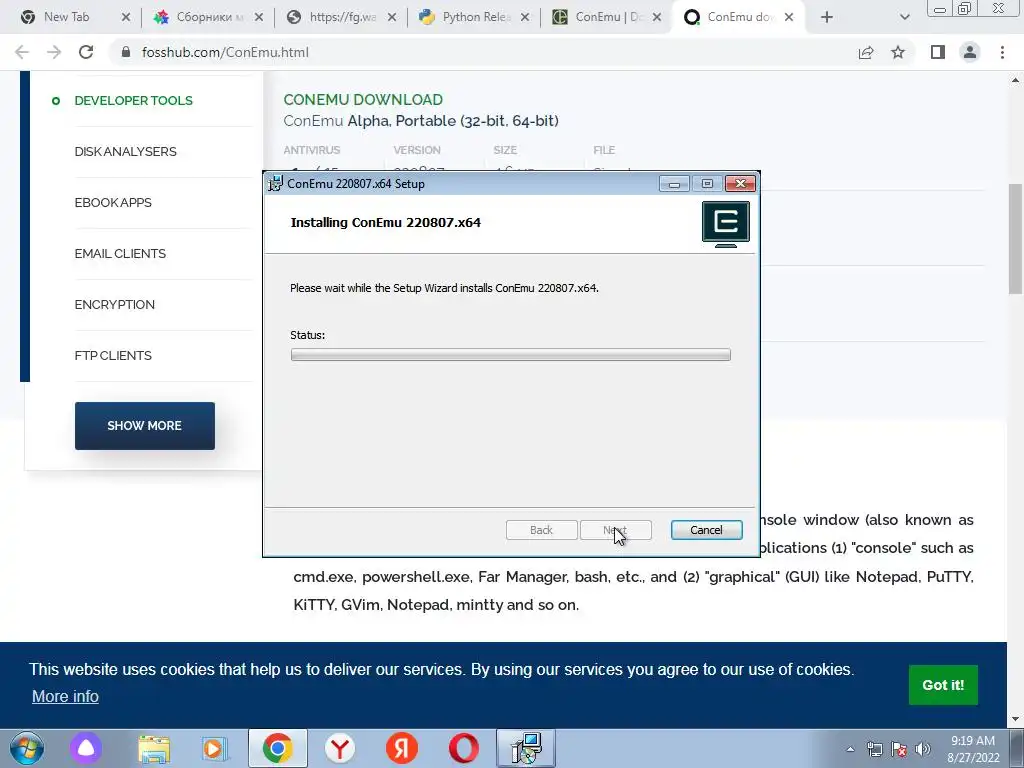1024x768 pixels.
Task: Open the DEVELOPER TOOLS category
Action: [x=133, y=101]
